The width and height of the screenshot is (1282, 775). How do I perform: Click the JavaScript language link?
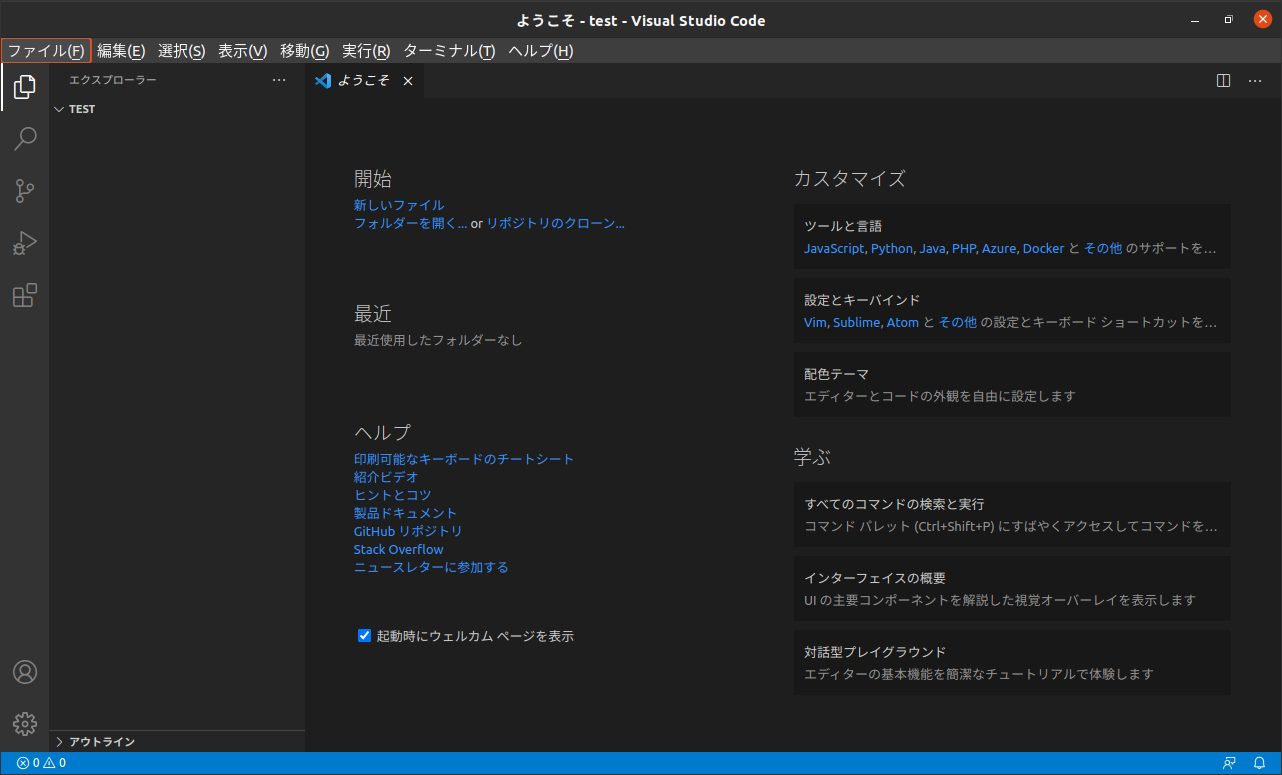(x=834, y=248)
